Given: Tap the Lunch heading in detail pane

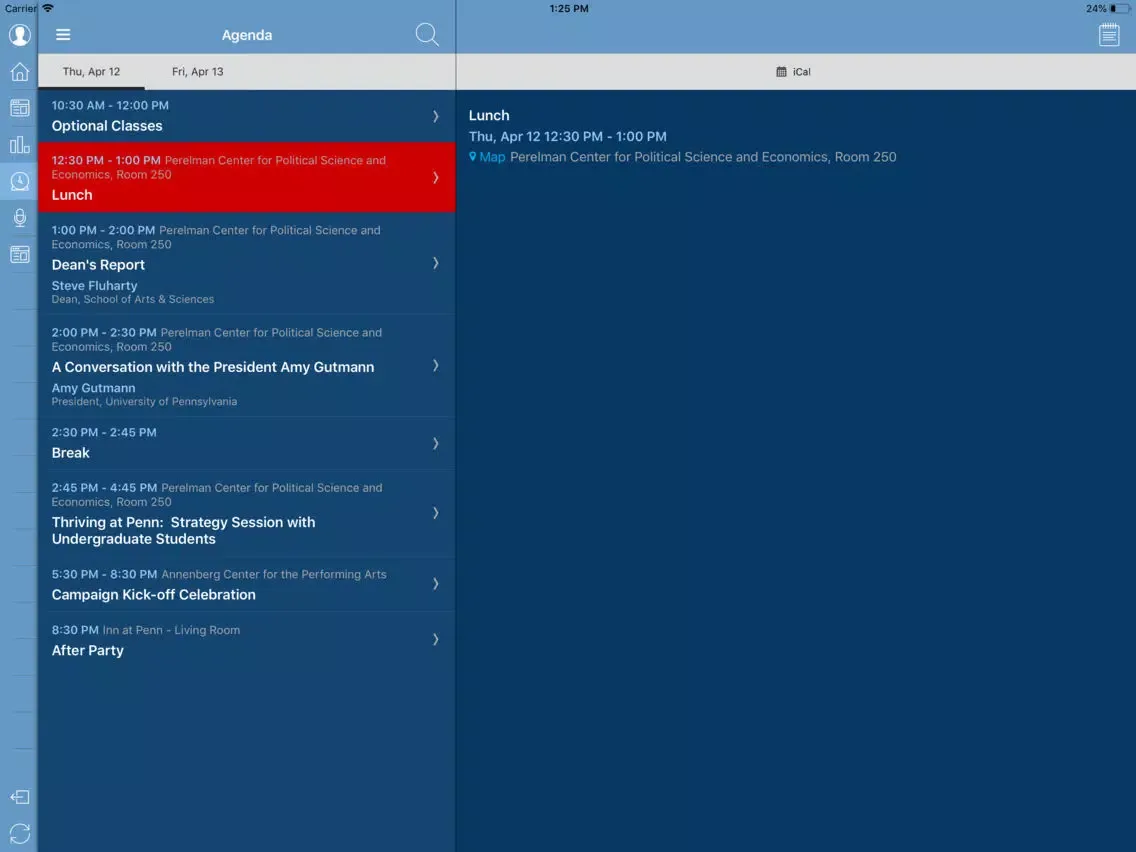Looking at the screenshot, I should click(489, 115).
